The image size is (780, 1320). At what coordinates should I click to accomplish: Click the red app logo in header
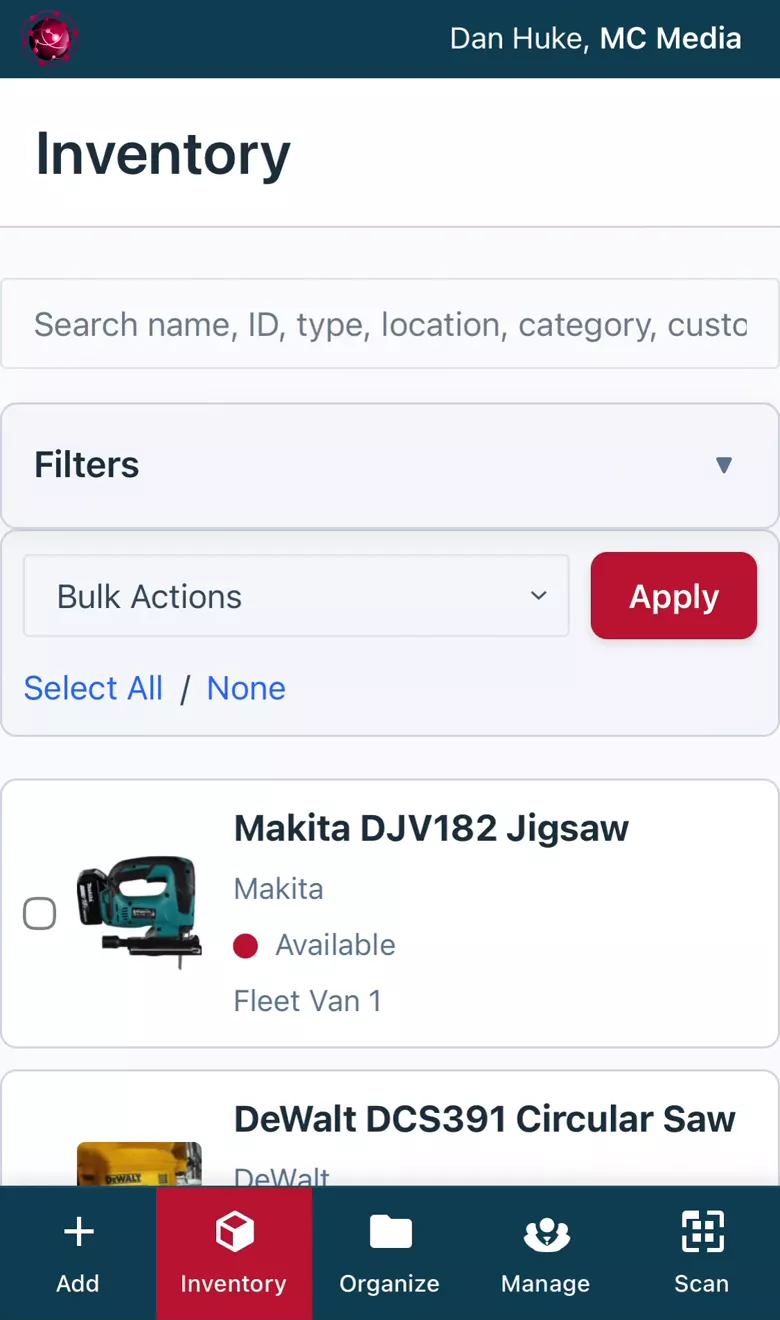[50, 38]
